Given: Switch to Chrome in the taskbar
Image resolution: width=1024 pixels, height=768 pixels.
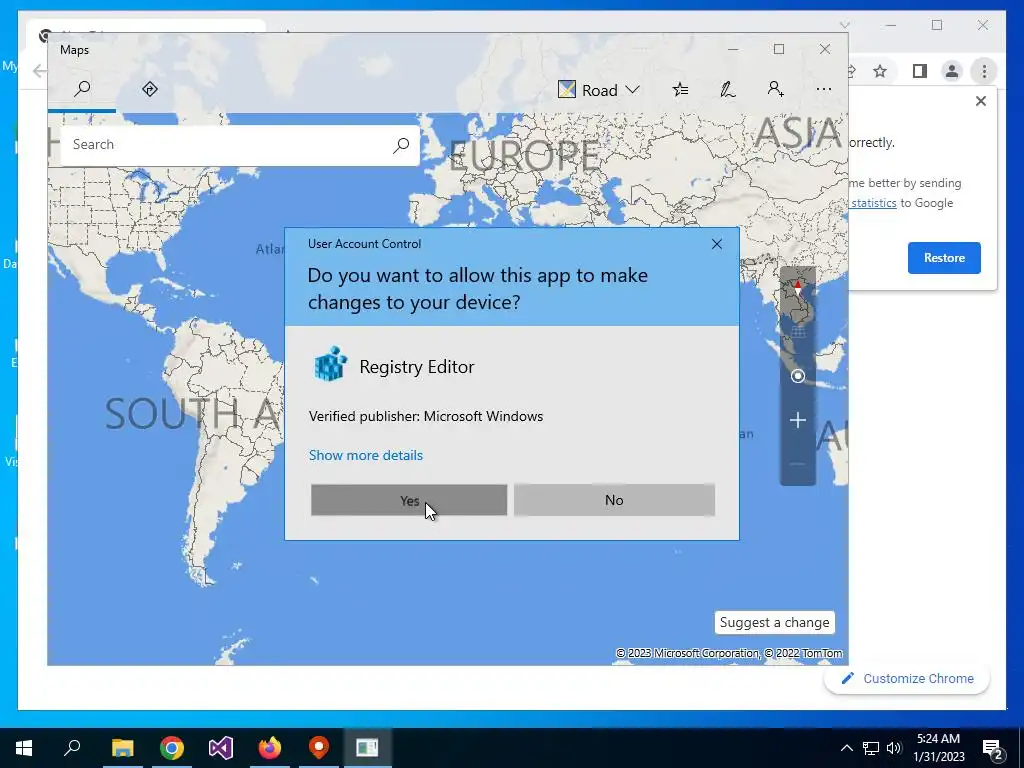Looking at the screenshot, I should [172, 748].
